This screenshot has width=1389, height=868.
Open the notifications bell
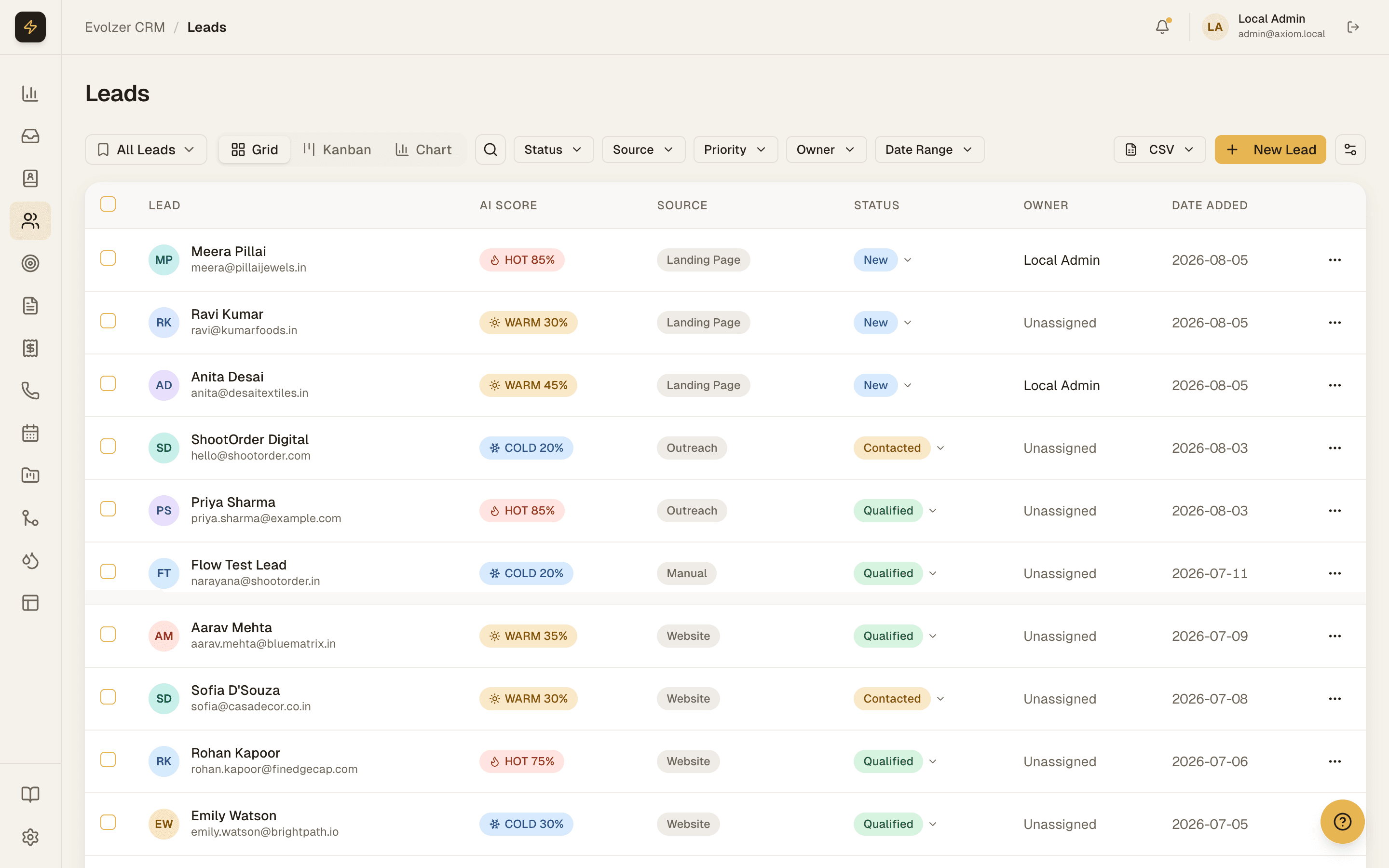1162,27
